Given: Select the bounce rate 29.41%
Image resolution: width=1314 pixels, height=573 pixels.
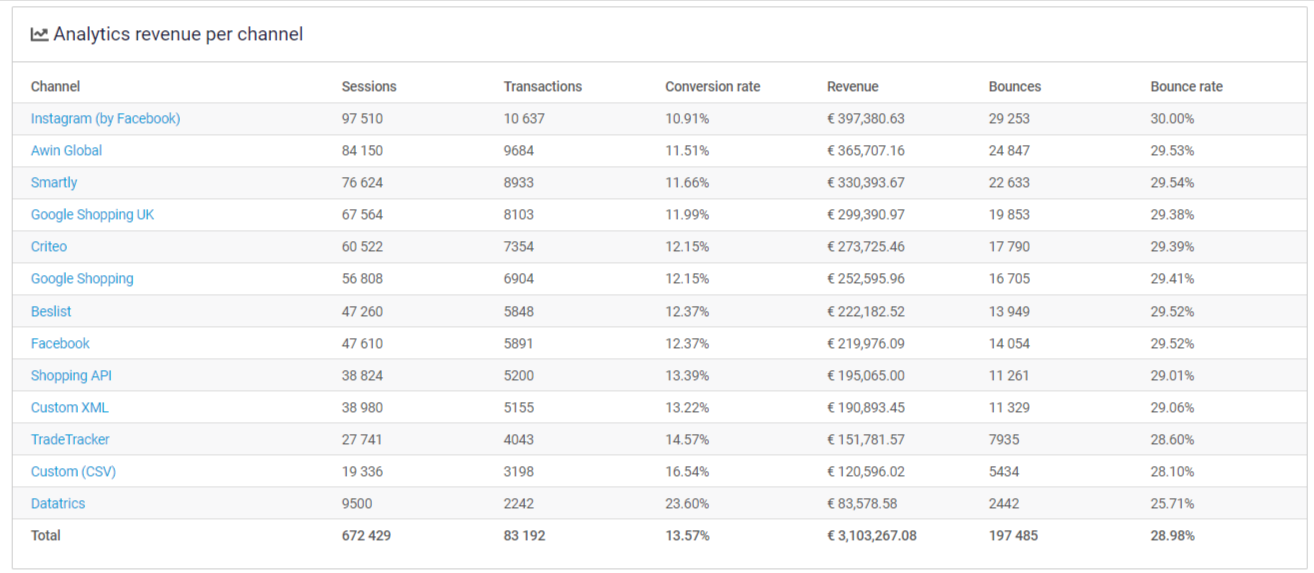Looking at the screenshot, I should [1172, 278].
